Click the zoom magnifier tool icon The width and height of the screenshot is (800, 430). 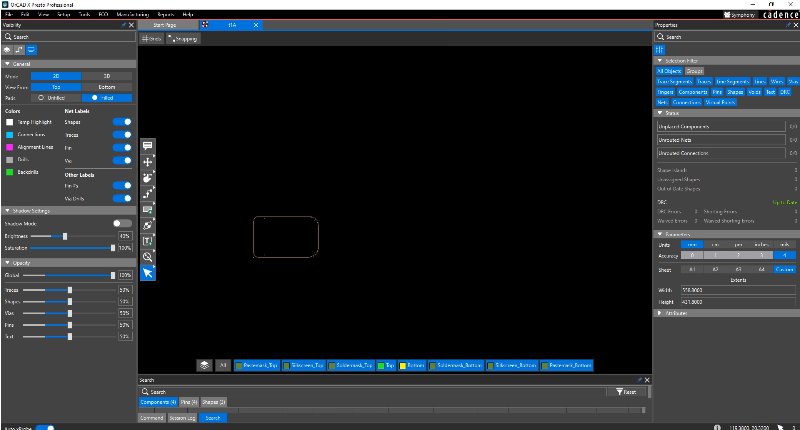147,257
